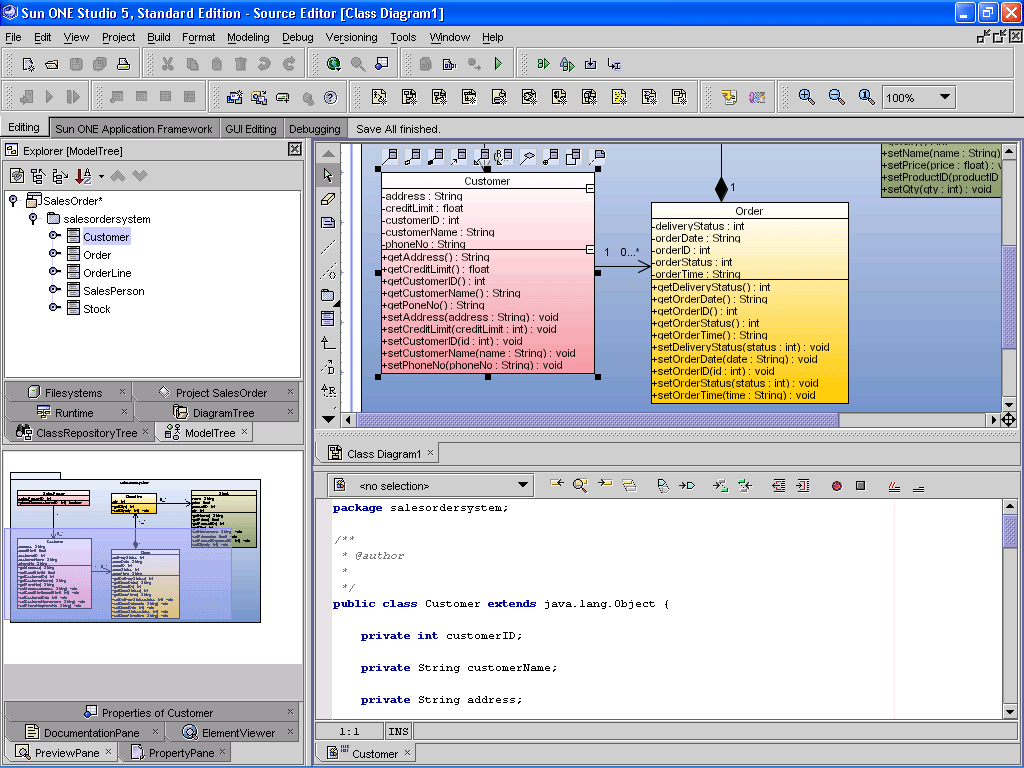Click the Customer class icon in Explorer tree
Image resolution: width=1024 pixels, height=768 pixels.
click(x=74, y=236)
